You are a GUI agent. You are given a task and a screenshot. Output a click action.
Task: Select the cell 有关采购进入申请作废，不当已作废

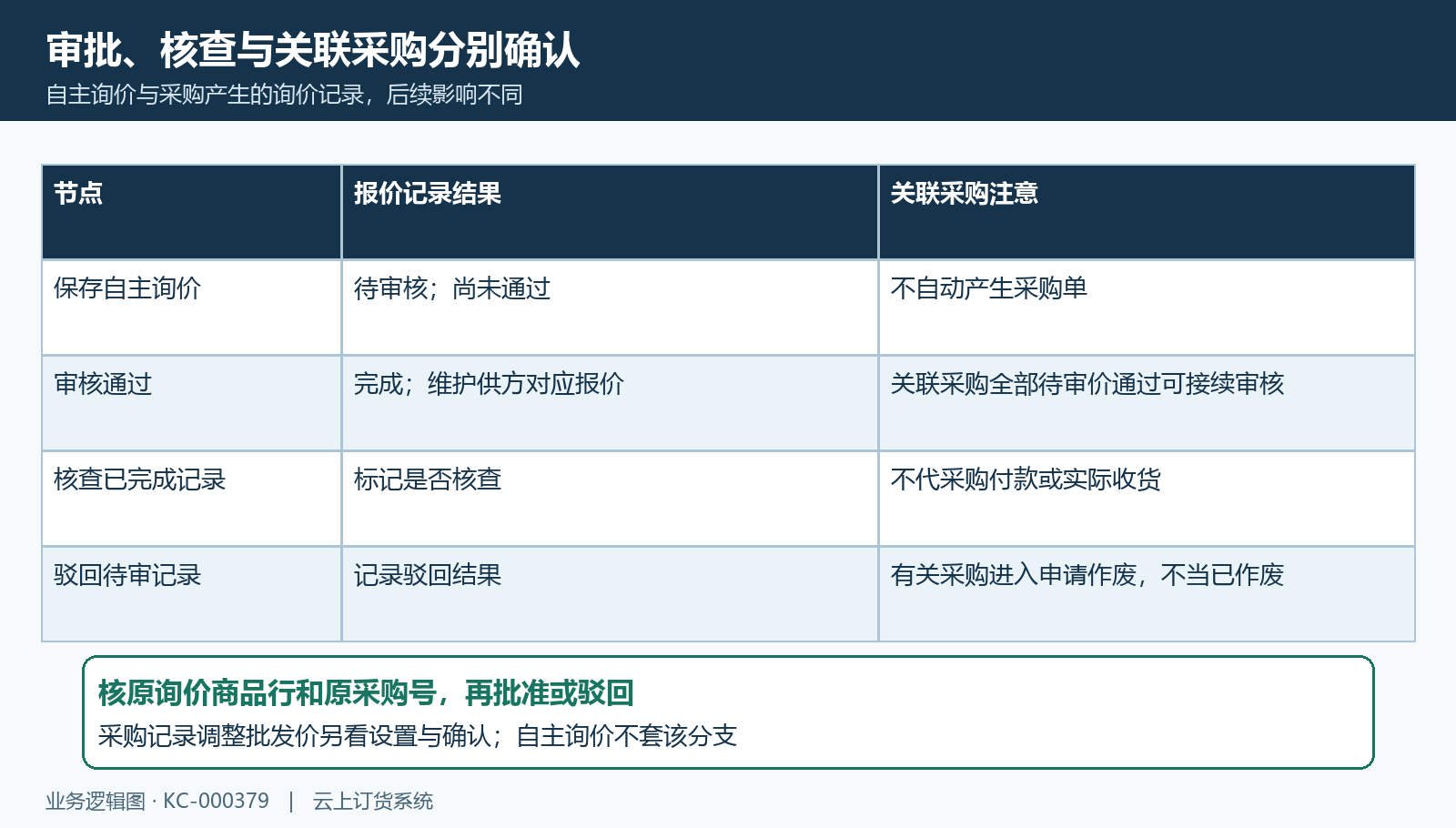1147,594
